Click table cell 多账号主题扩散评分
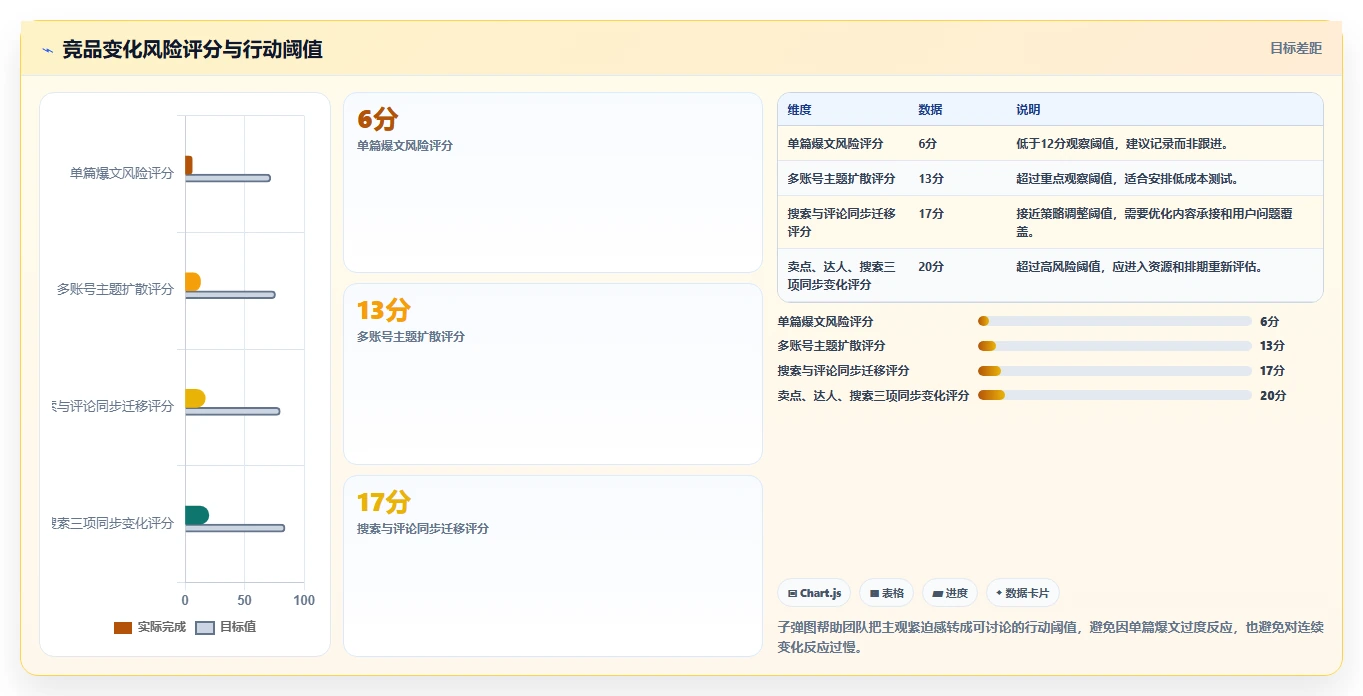Screen dimensions: 1363x696 coord(841,179)
